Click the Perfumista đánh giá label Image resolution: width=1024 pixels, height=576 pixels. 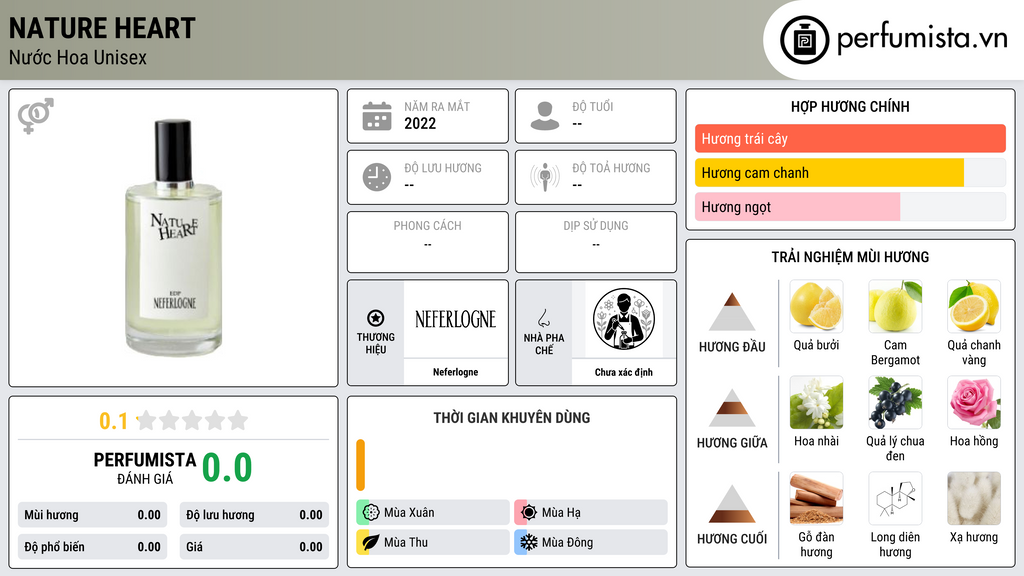pos(145,468)
